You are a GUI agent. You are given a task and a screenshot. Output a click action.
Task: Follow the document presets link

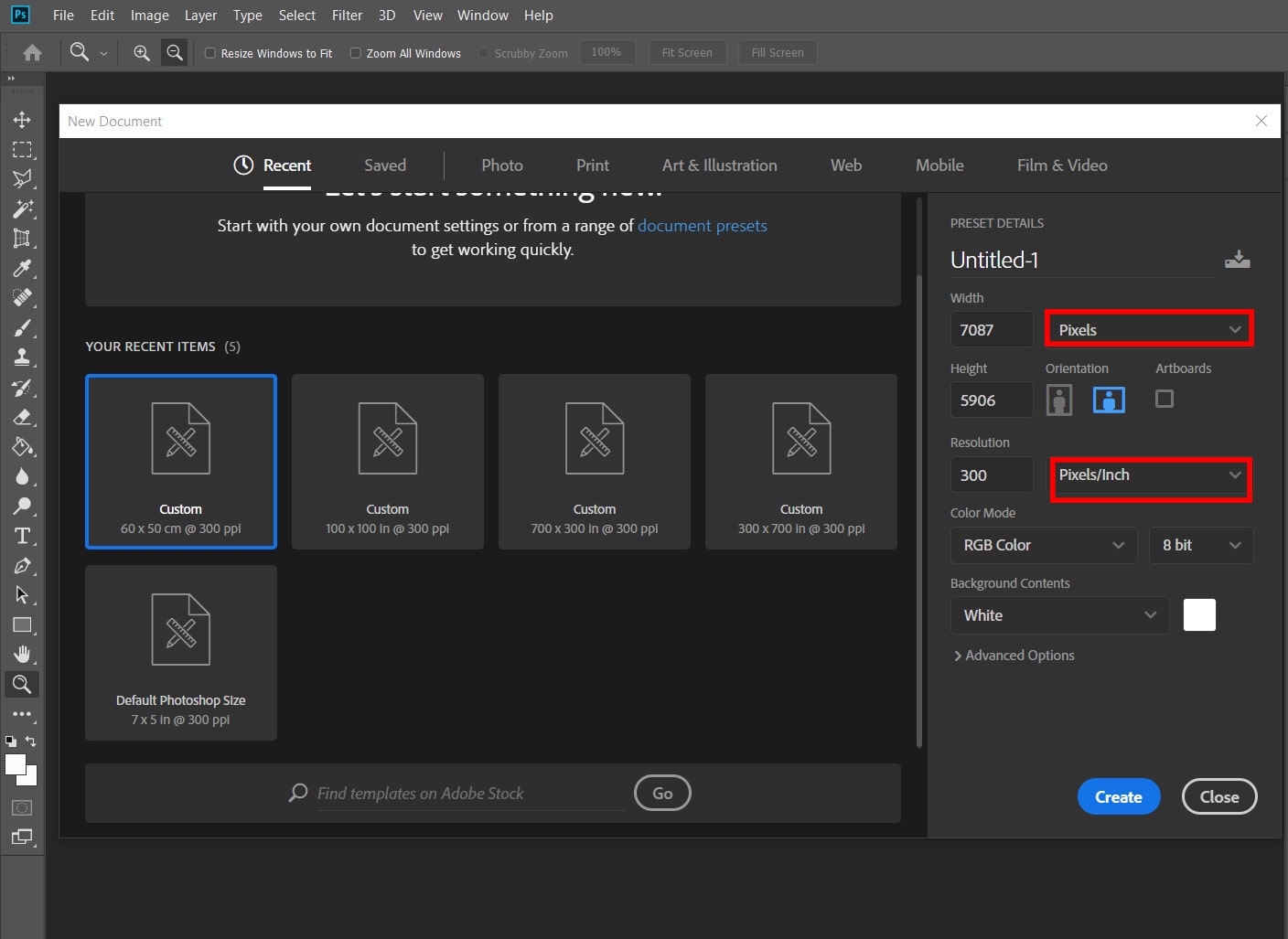(x=703, y=226)
